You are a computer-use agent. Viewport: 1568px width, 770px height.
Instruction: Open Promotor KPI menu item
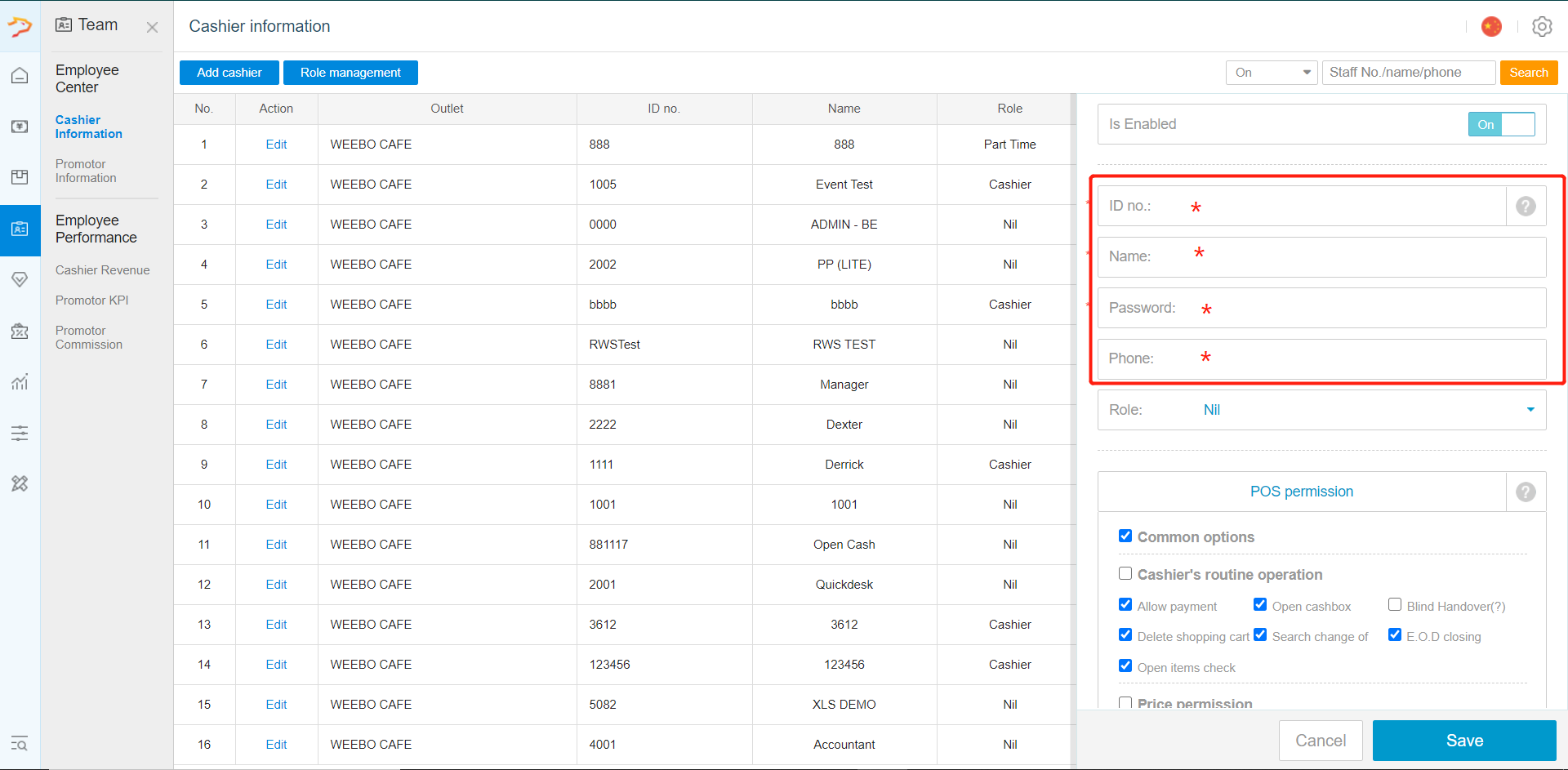click(92, 300)
